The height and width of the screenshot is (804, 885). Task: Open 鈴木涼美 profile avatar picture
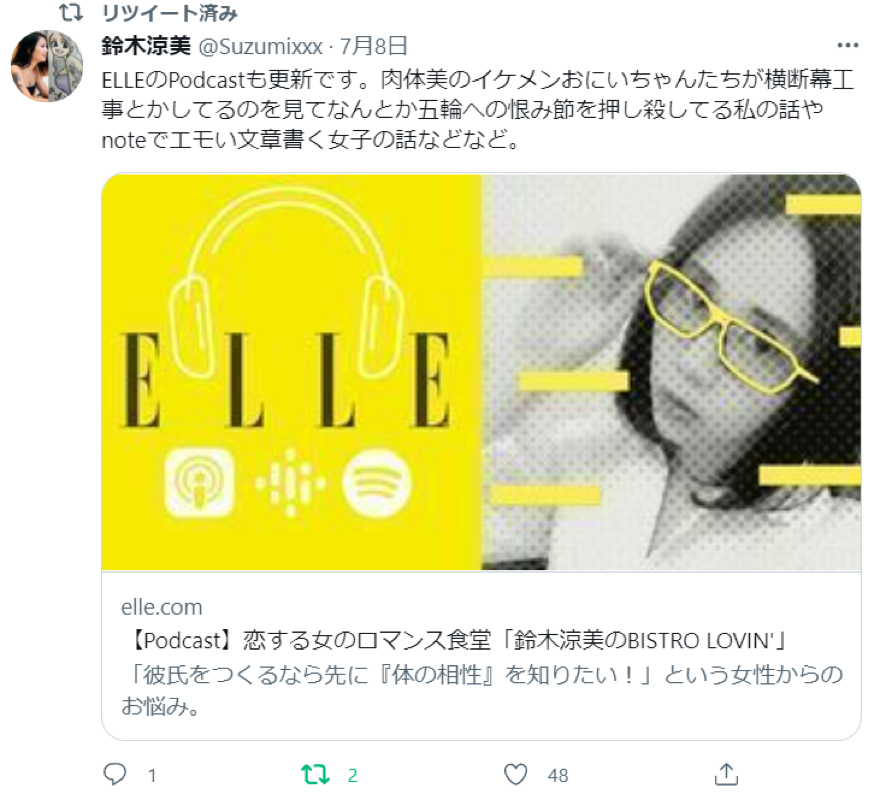point(47,66)
